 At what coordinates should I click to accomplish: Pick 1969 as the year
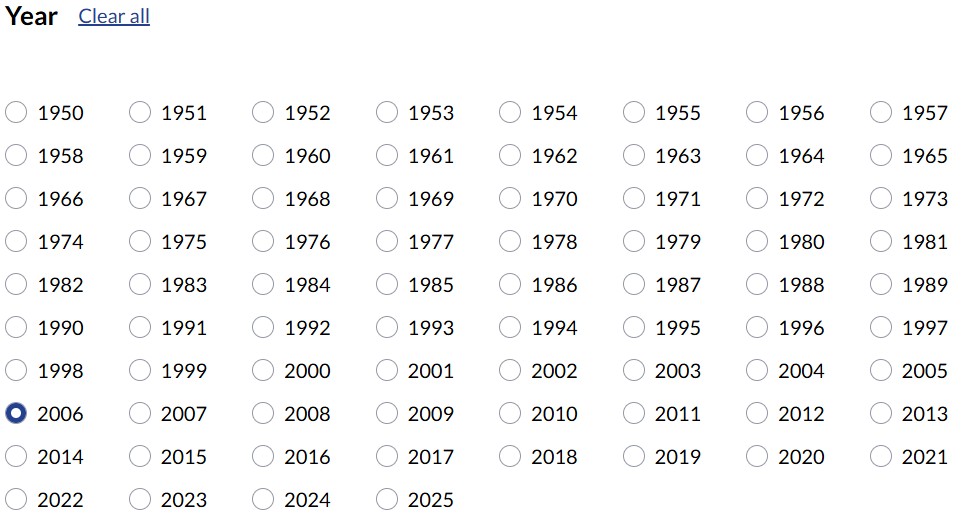pyautogui.click(x=387, y=199)
